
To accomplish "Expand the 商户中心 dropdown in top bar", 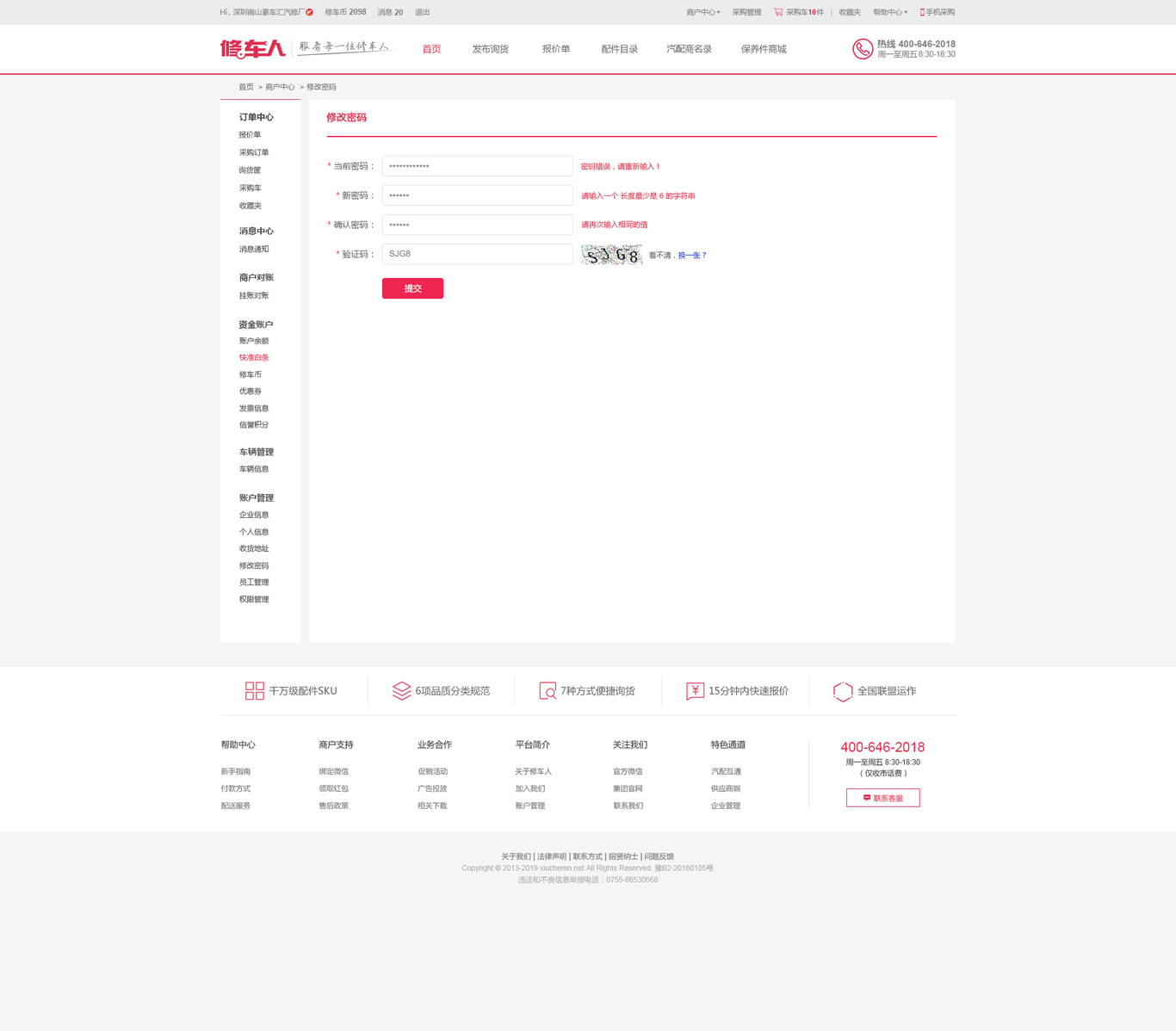I will 703,12.
